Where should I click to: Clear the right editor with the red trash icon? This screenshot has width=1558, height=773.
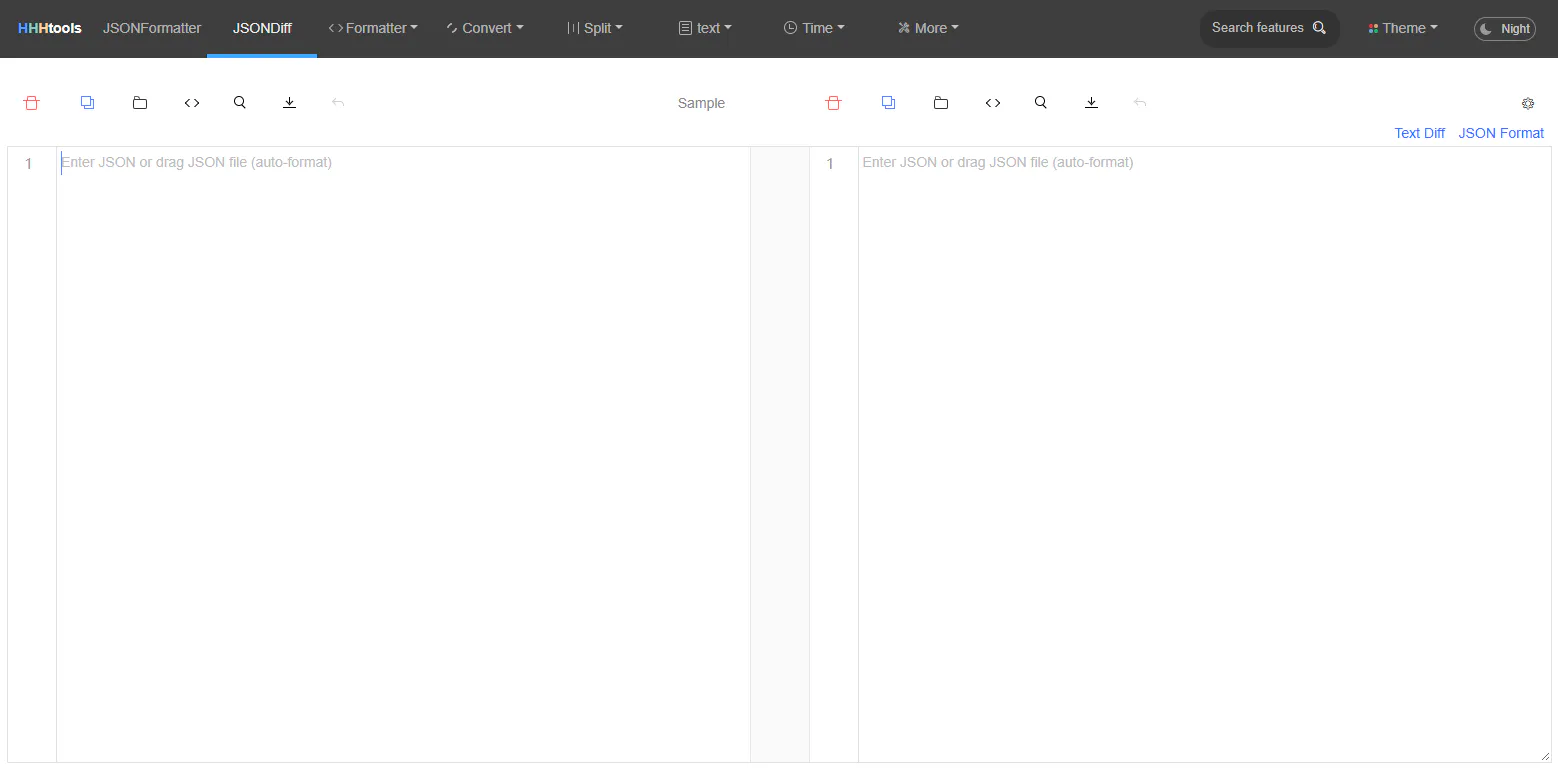point(833,103)
